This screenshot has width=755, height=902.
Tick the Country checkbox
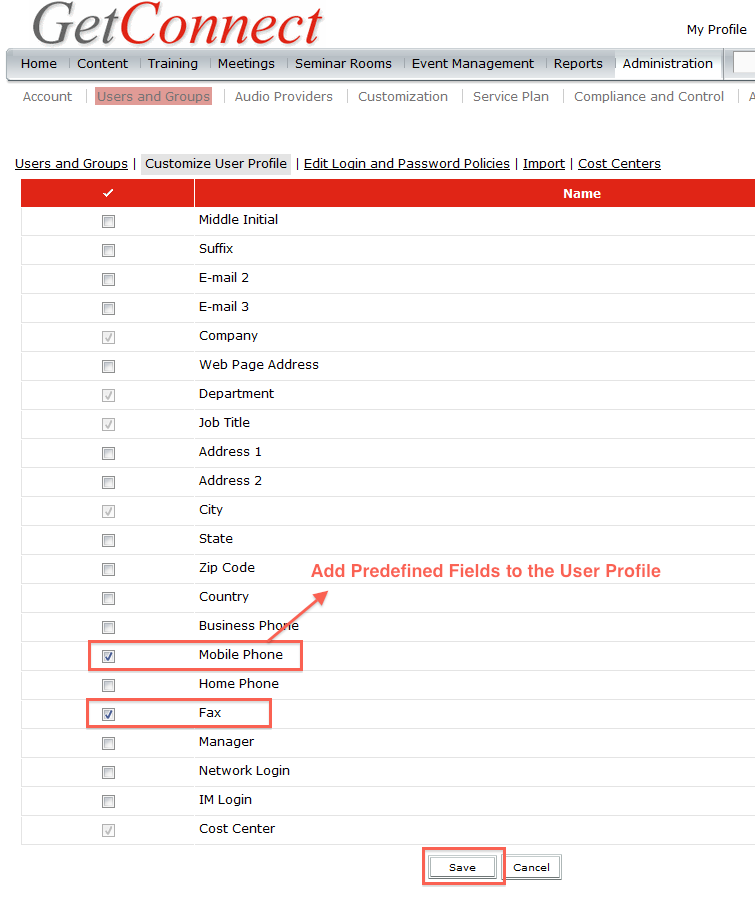point(108,598)
